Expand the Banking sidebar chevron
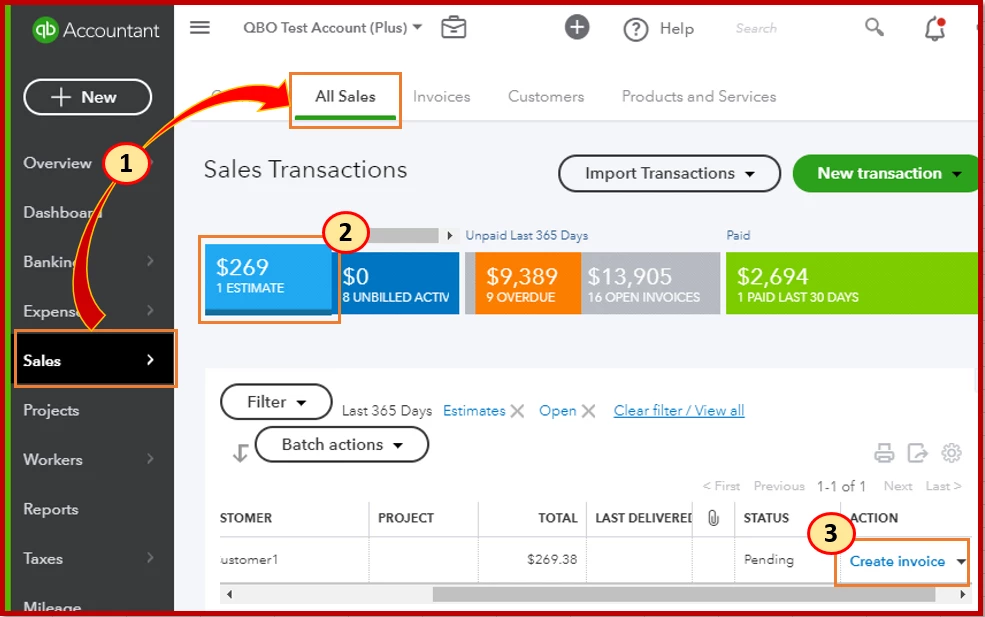The width and height of the screenshot is (985, 617). [x=150, y=261]
